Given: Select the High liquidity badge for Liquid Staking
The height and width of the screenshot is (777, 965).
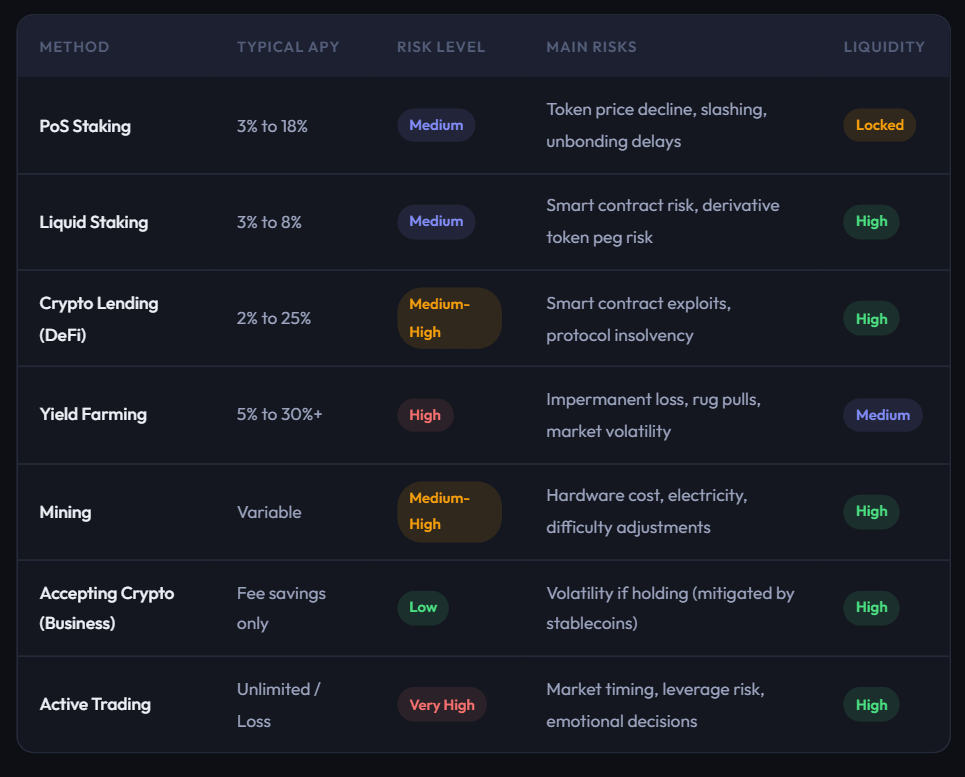Looking at the screenshot, I should [x=871, y=221].
